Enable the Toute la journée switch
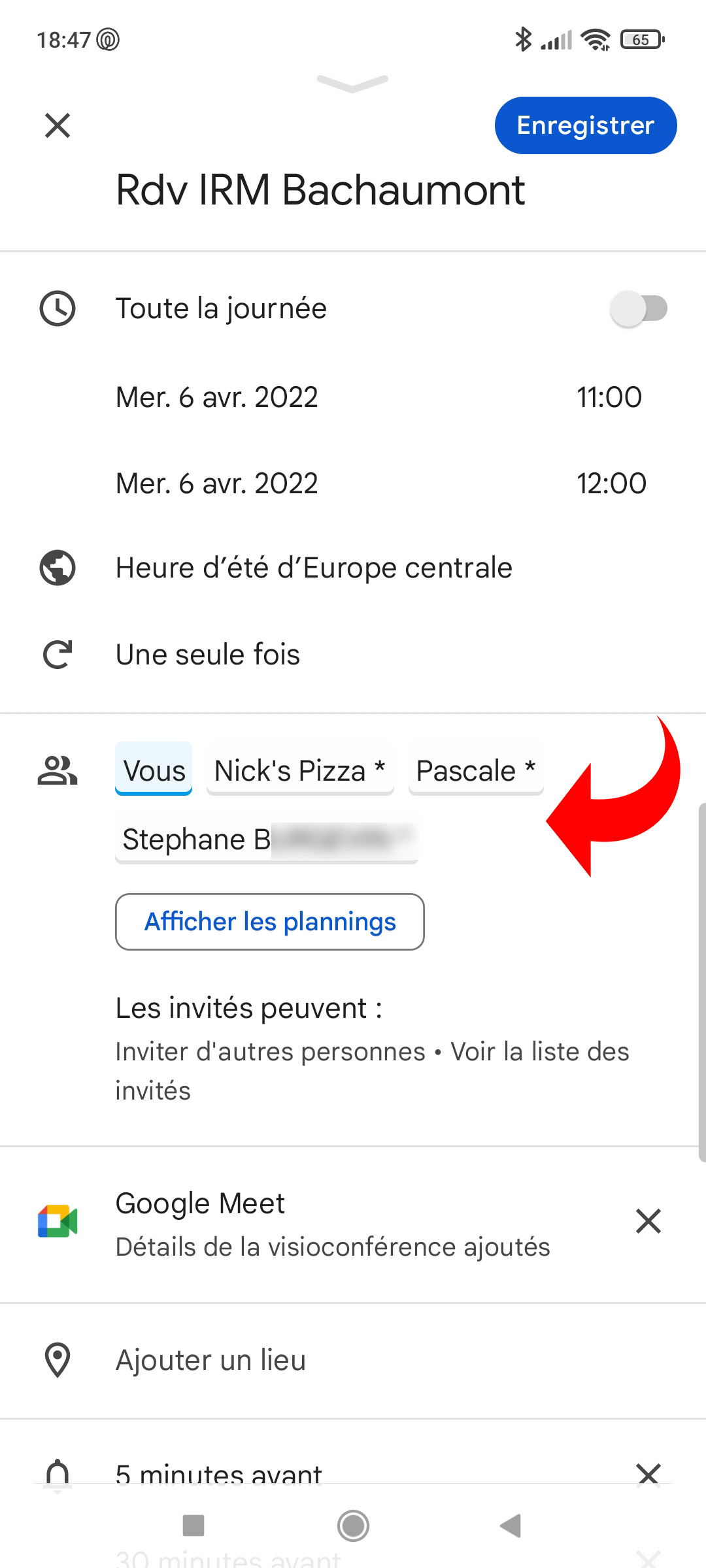Image resolution: width=706 pixels, height=1568 pixels. (638, 308)
